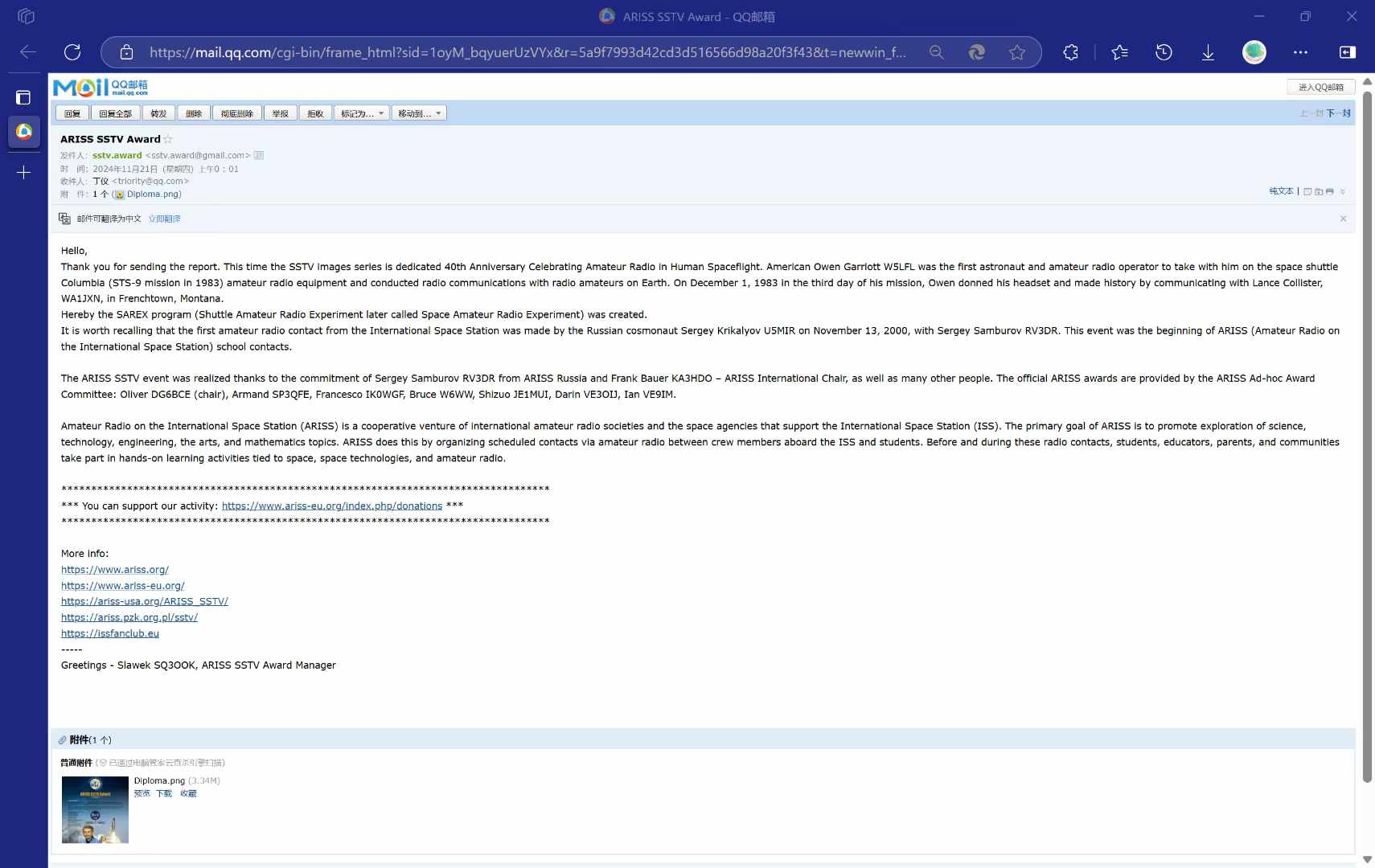Click the paperclip icon beside 附件
The width and height of the screenshot is (1375, 868).
(62, 740)
